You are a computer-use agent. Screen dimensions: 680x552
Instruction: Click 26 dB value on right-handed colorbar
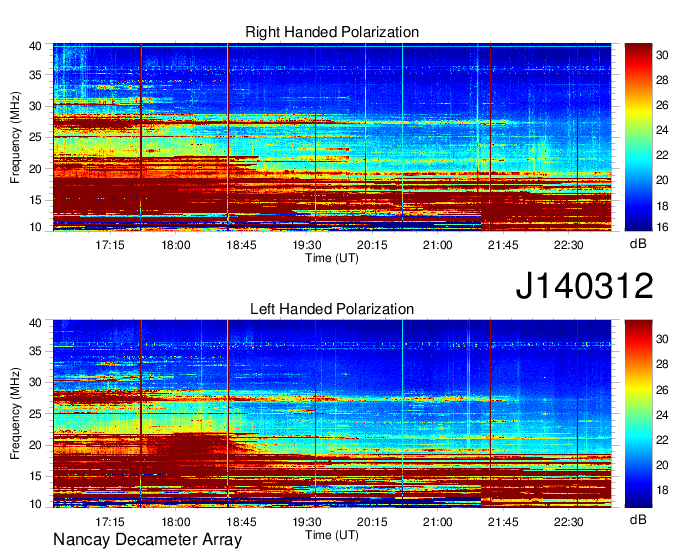coord(662,105)
